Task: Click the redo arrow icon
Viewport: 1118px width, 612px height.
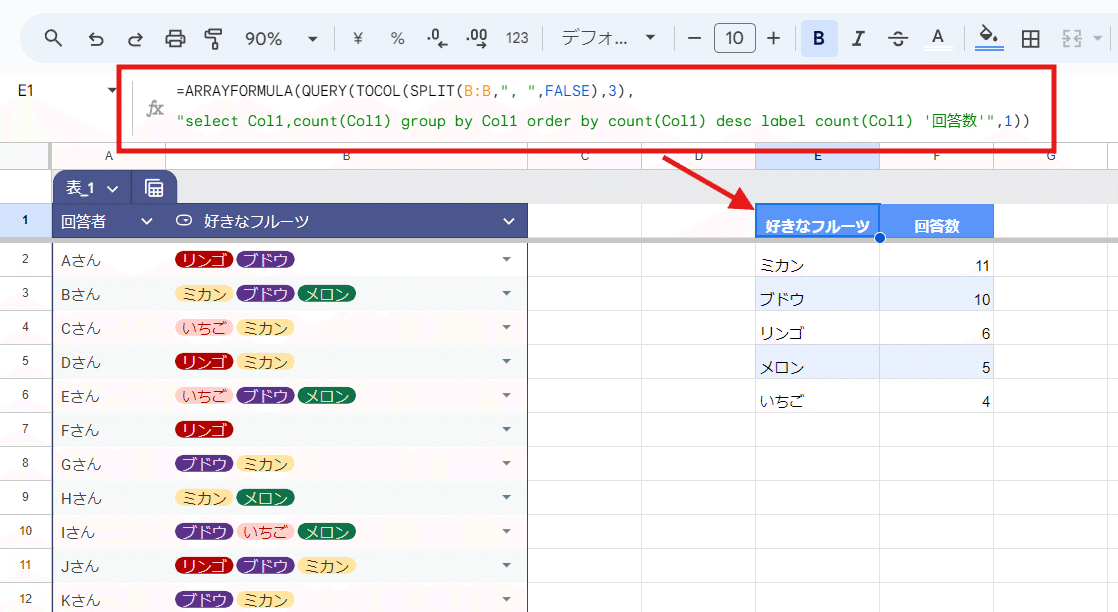Action: point(135,39)
